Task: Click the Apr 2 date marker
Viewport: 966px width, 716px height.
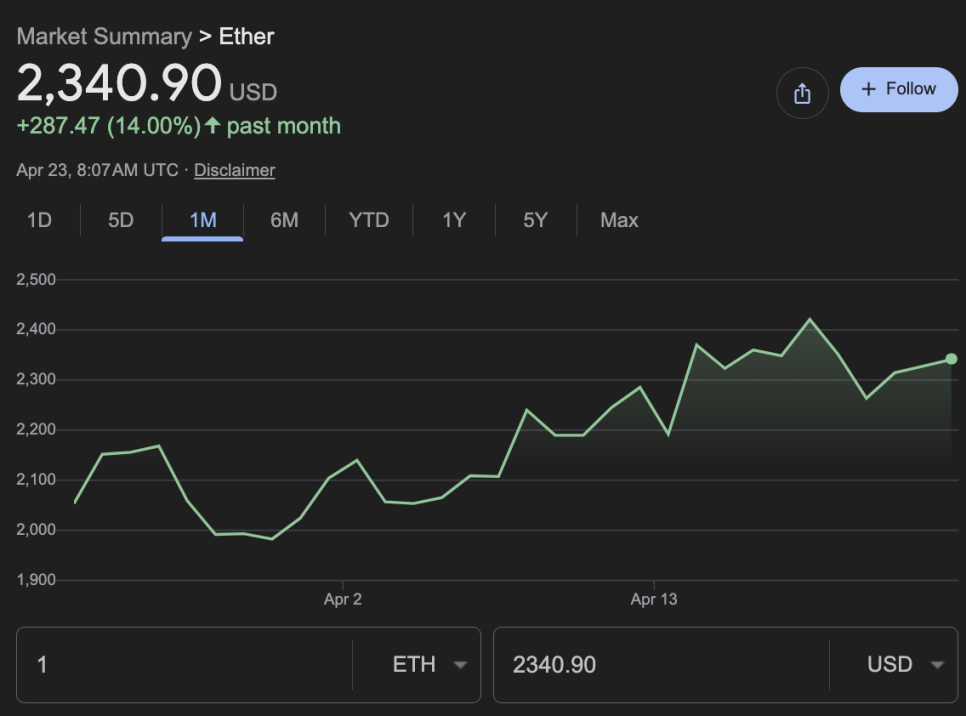Action: coord(343,599)
